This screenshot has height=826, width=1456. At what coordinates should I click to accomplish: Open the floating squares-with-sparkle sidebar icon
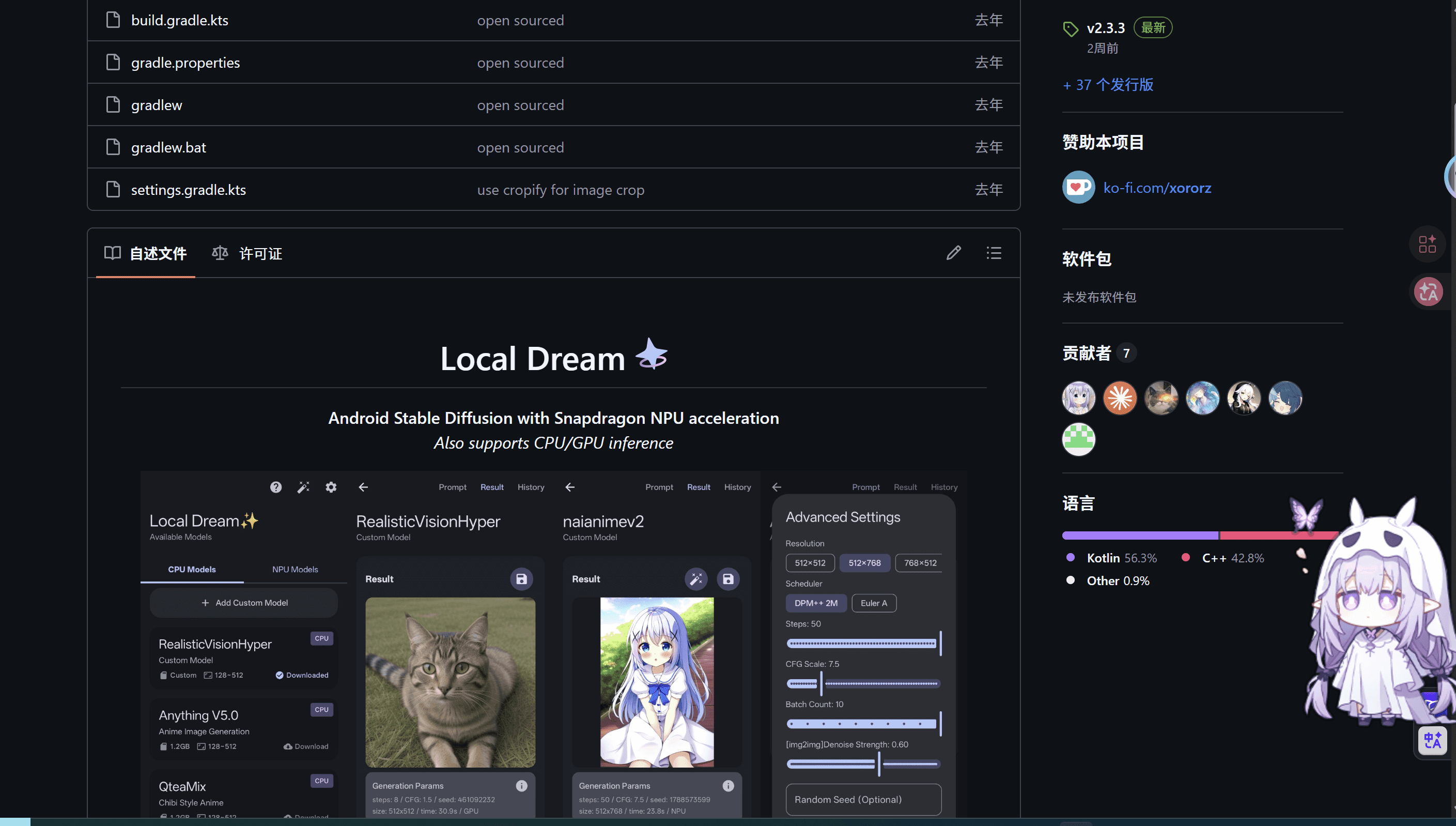(x=1427, y=244)
